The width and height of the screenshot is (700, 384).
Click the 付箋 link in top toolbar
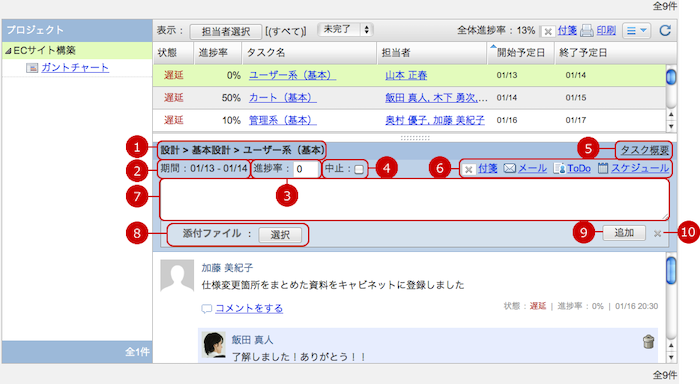567,30
